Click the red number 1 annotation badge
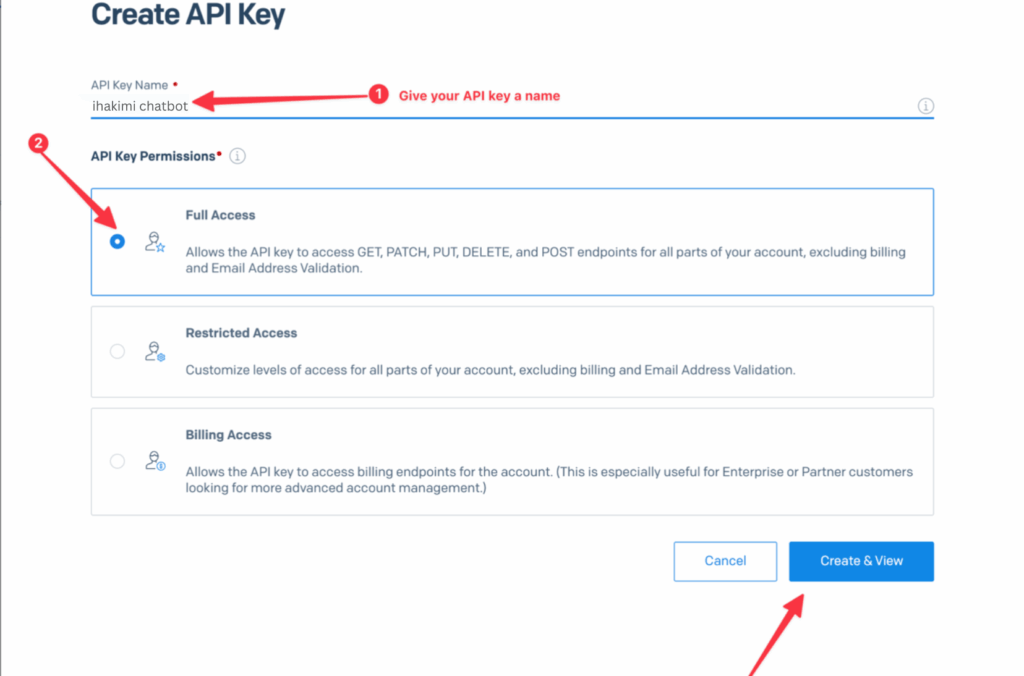Screen dimensions: 1024x676 point(378,95)
